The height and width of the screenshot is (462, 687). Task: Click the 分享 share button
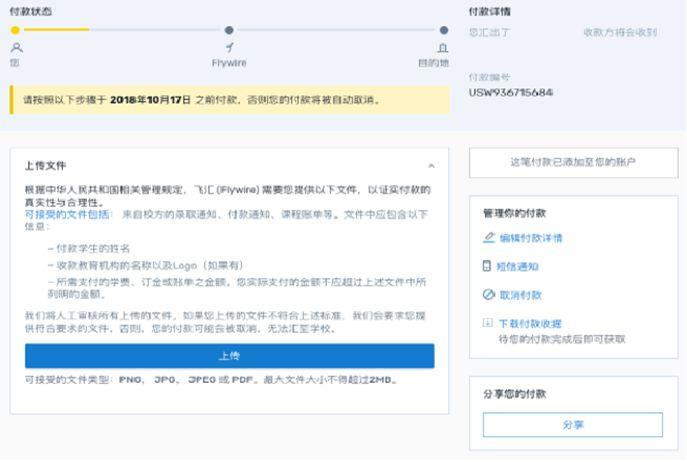click(572, 425)
